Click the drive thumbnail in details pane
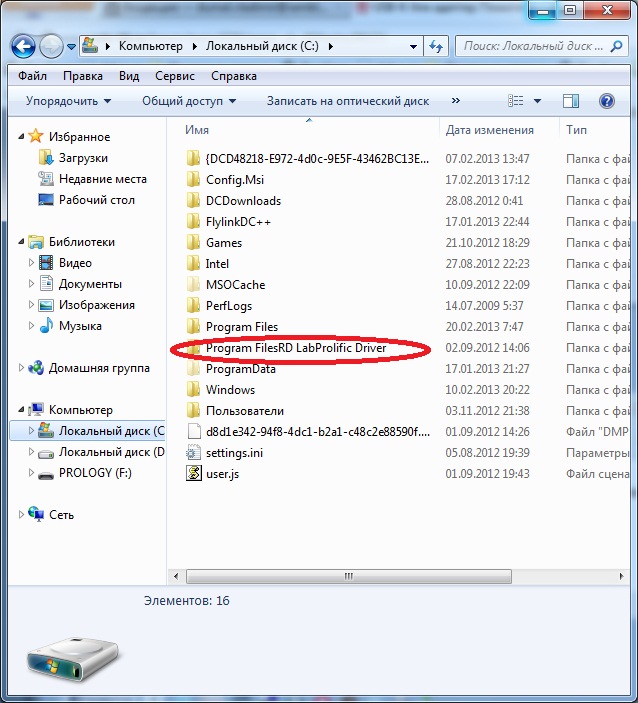This screenshot has height=703, width=638. click(72, 659)
